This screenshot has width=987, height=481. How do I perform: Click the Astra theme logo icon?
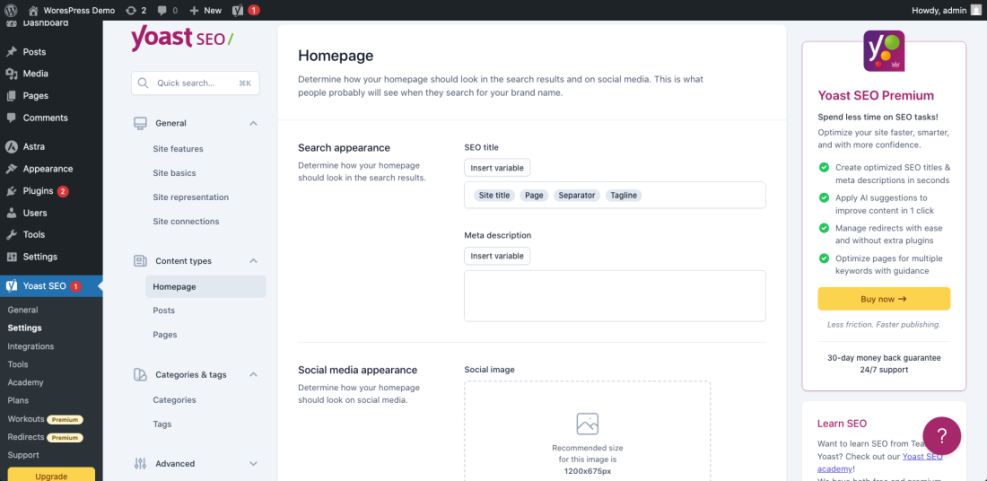tap(11, 147)
